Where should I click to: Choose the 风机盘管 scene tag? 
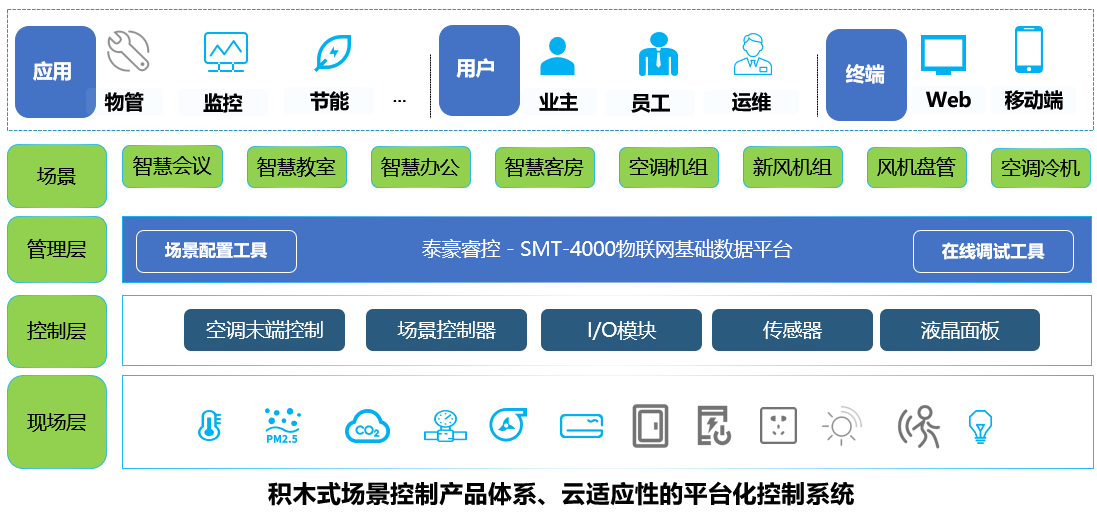916,167
